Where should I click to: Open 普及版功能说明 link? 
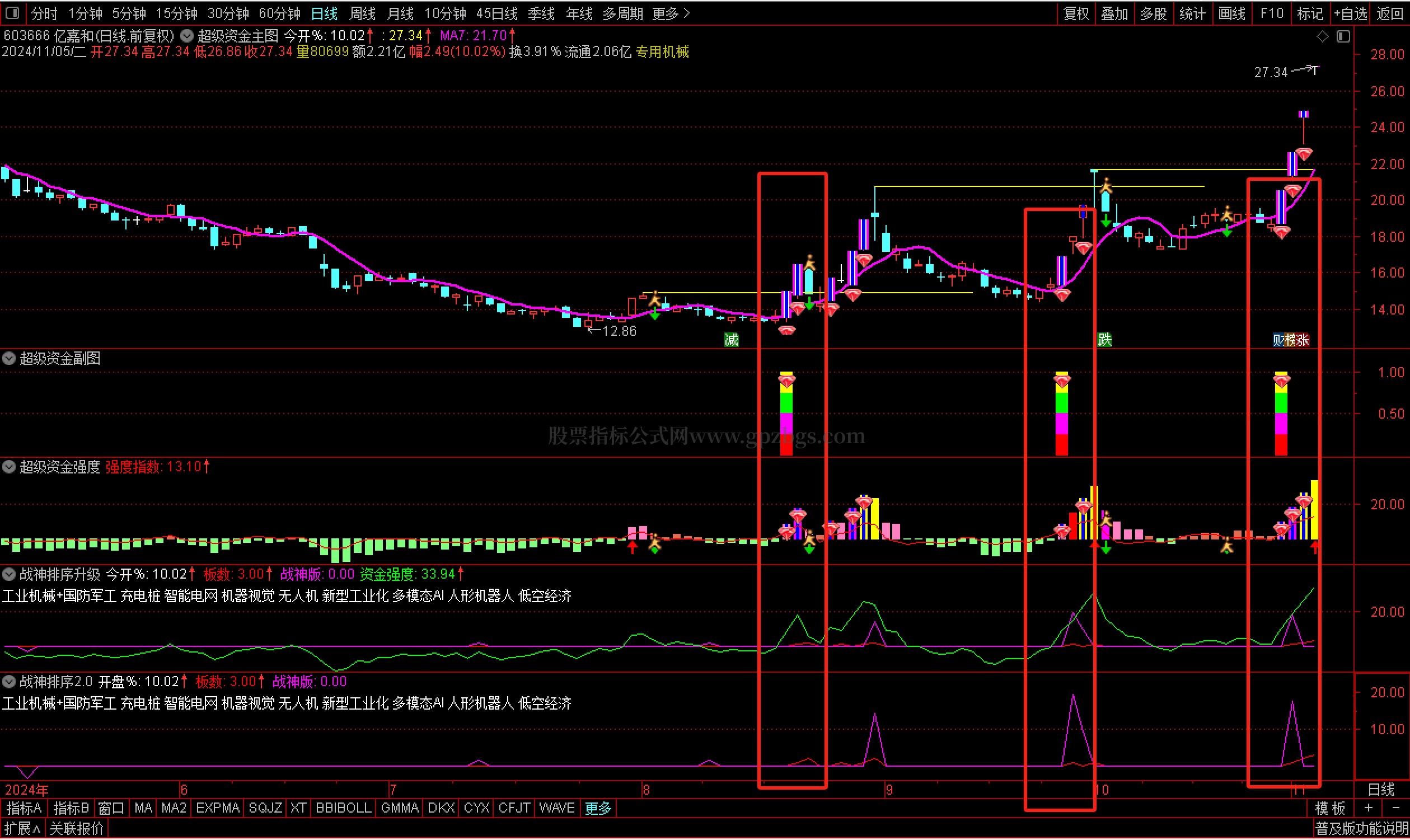coord(1361,829)
